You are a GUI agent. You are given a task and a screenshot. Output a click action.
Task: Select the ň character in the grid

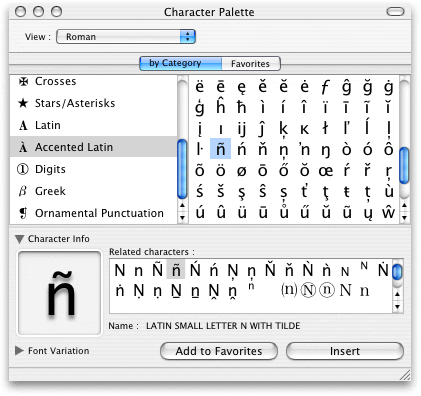263,149
